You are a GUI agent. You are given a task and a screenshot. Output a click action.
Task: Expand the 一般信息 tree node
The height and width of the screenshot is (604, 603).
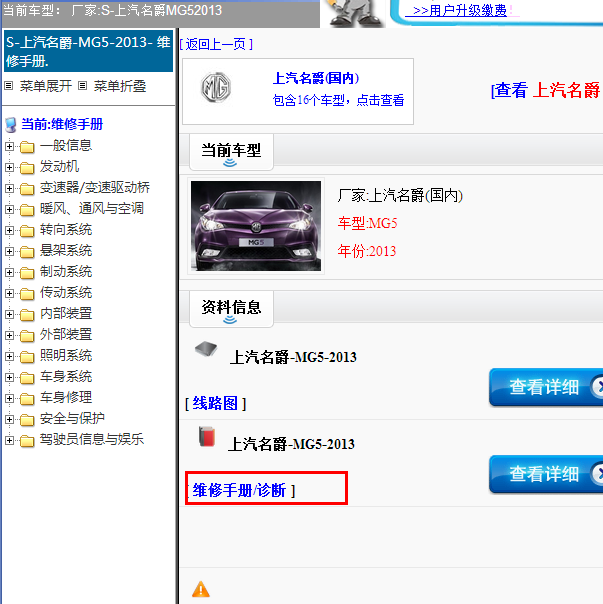click(x=9, y=146)
